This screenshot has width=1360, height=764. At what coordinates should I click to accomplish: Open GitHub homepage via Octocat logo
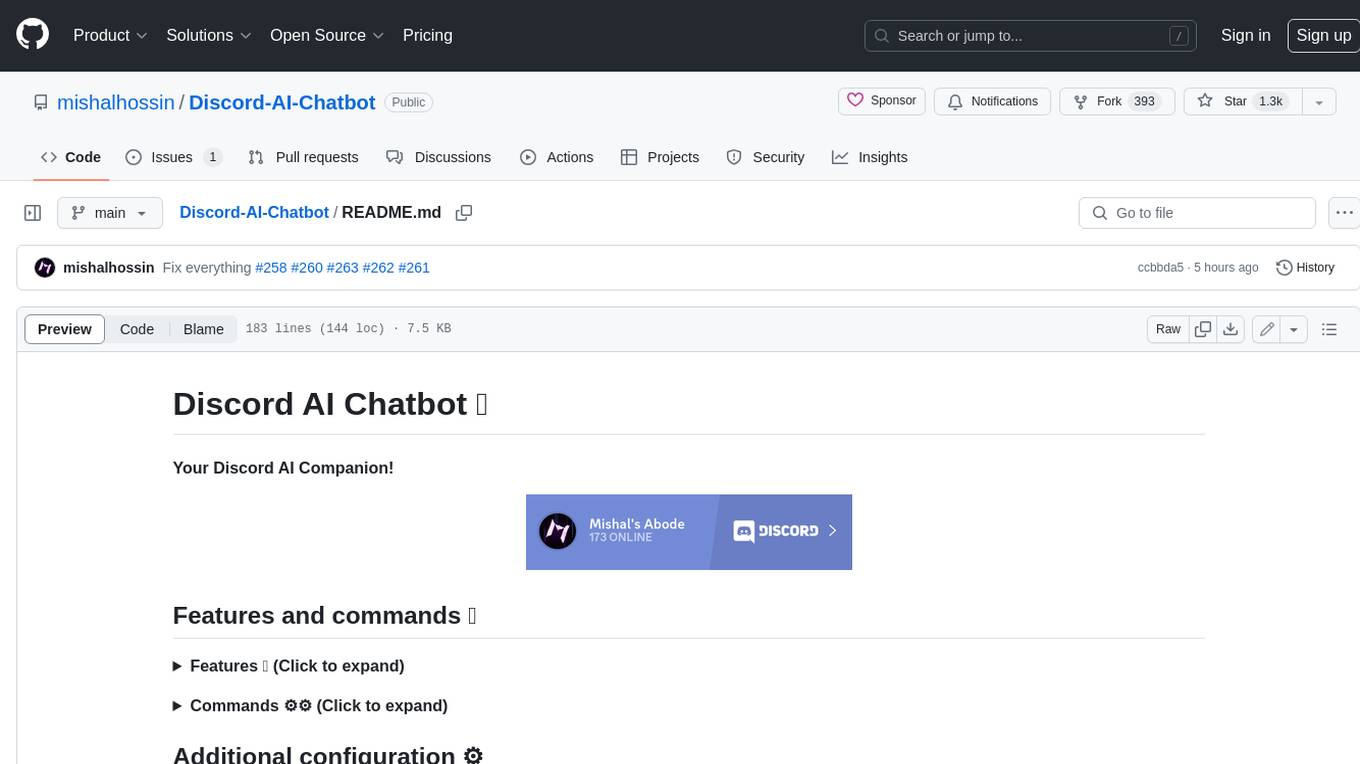(x=32, y=35)
